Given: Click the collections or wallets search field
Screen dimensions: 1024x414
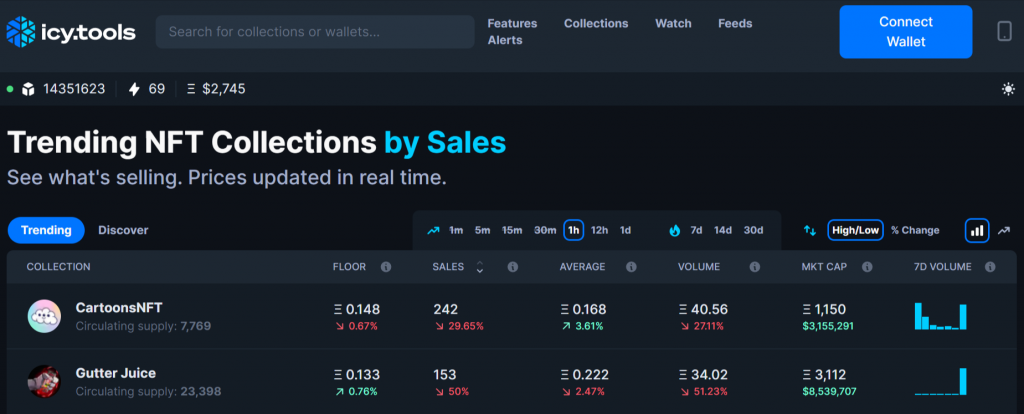Looking at the screenshot, I should pos(315,32).
